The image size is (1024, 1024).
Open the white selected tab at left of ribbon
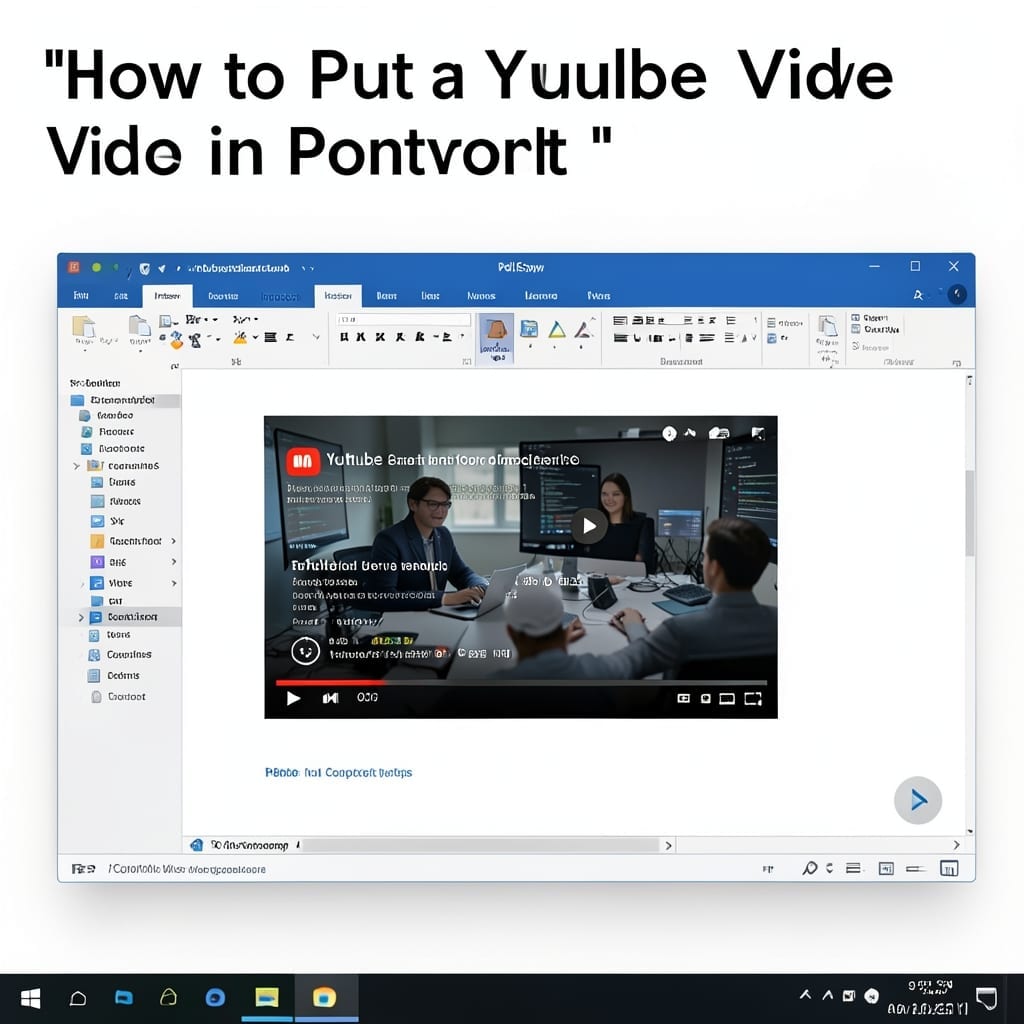167,296
